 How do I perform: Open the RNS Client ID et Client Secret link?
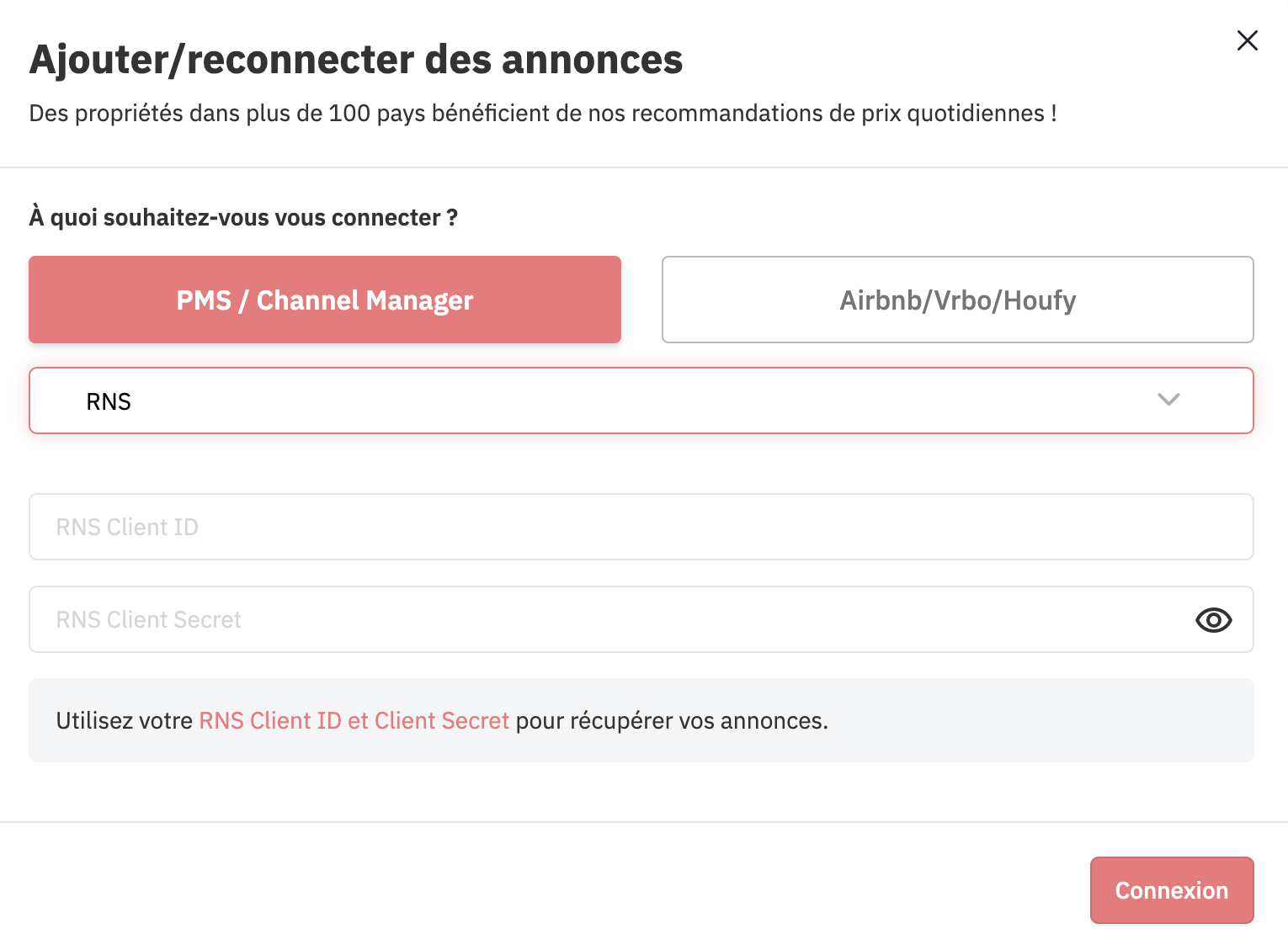coord(354,721)
